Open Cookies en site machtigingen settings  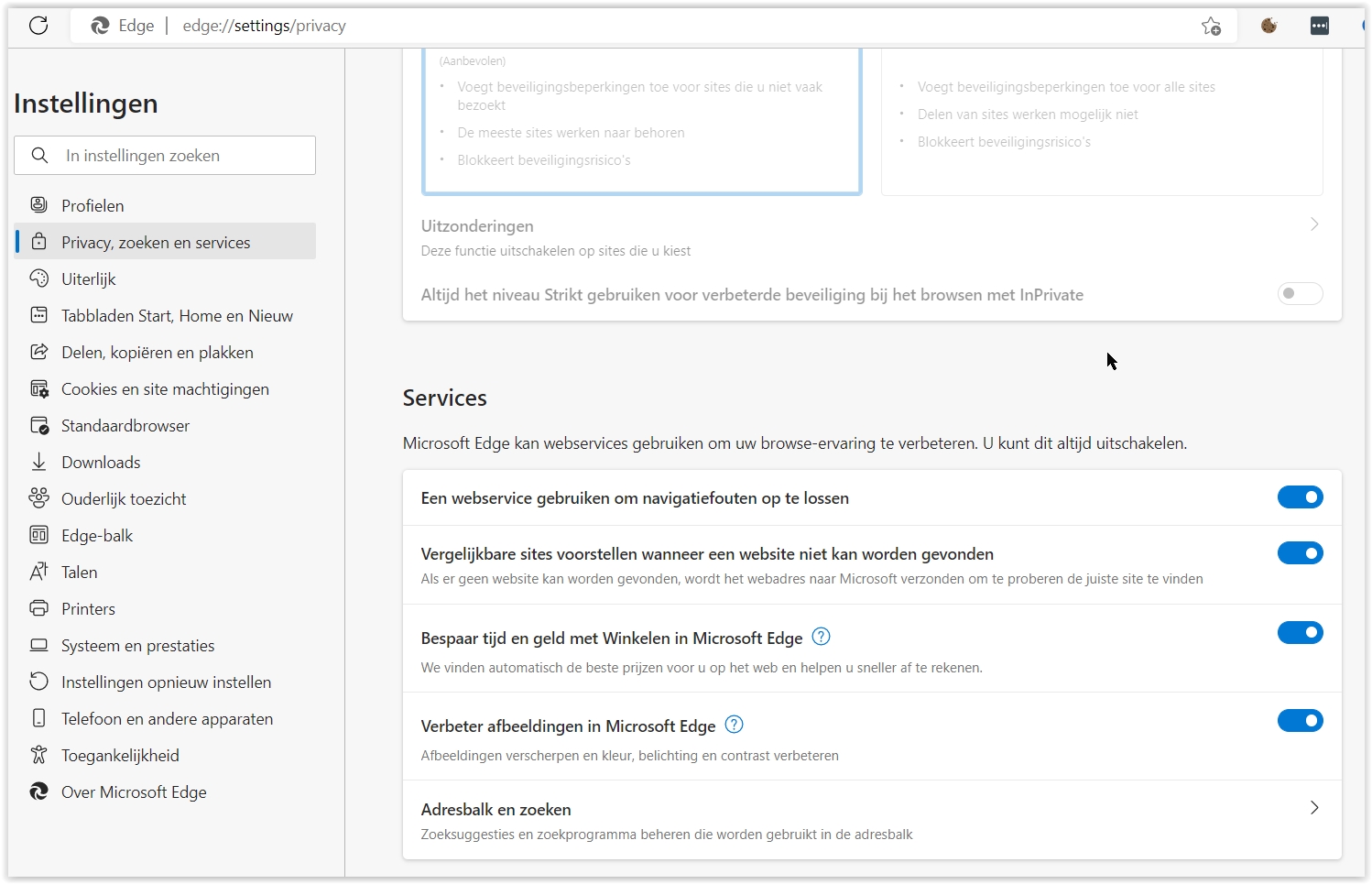tap(165, 389)
